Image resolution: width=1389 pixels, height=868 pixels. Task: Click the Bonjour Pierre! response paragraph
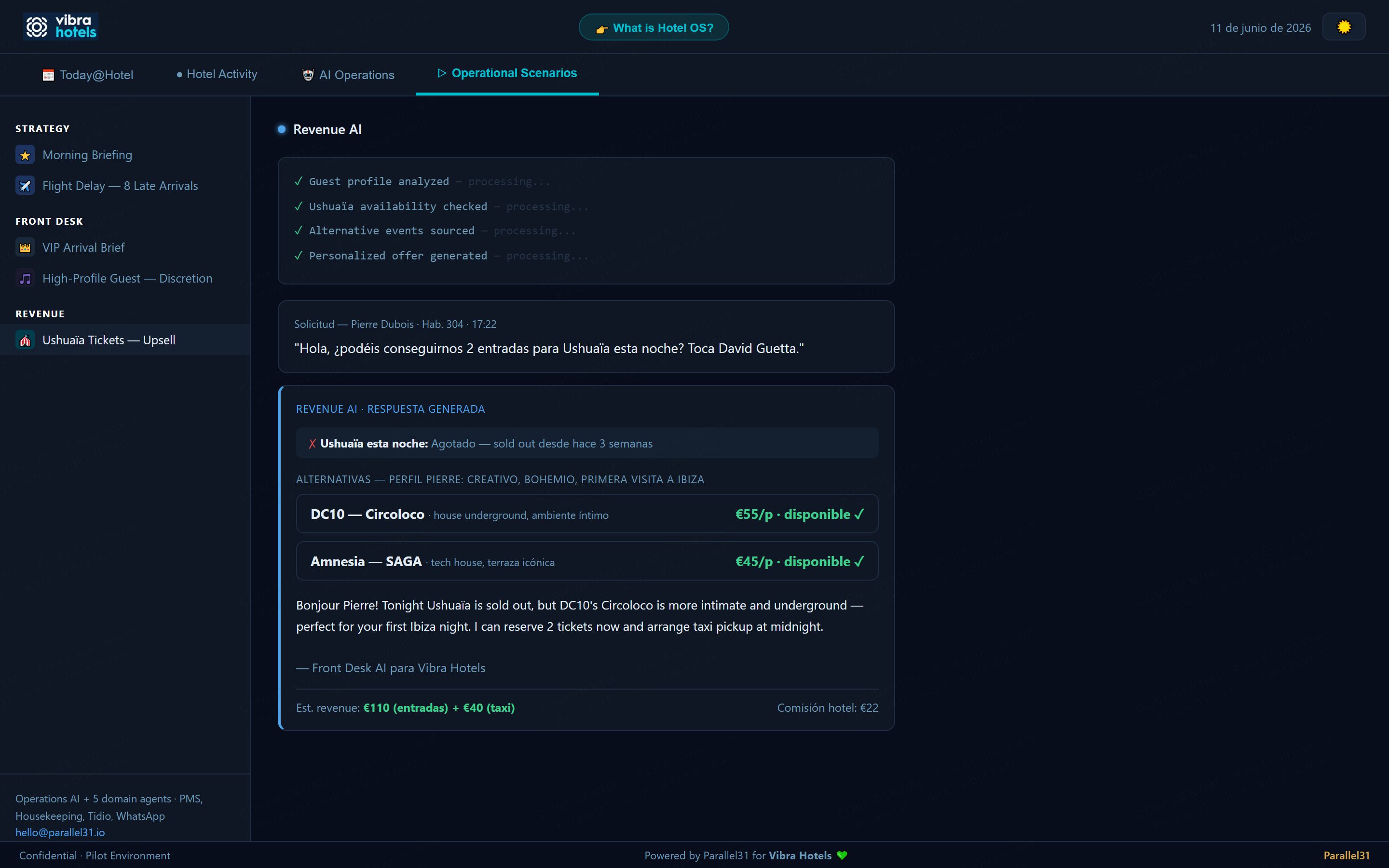[580, 616]
